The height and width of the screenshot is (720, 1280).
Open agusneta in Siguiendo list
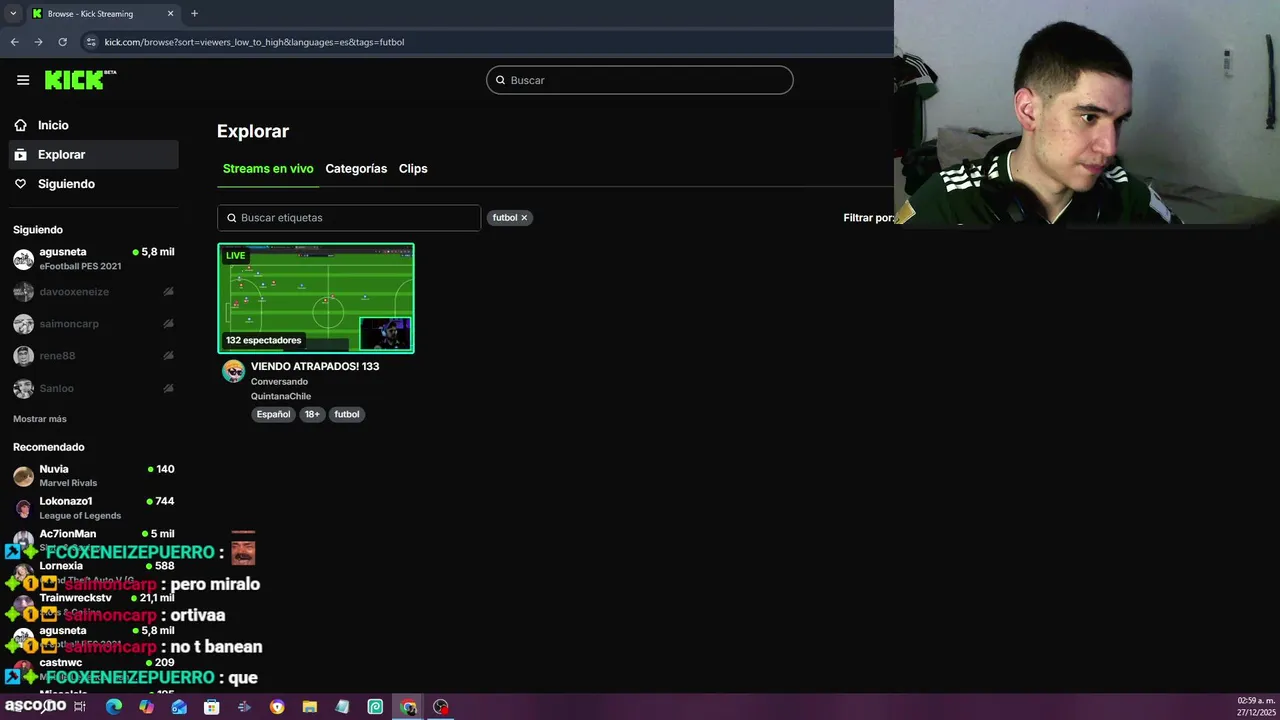point(93,259)
